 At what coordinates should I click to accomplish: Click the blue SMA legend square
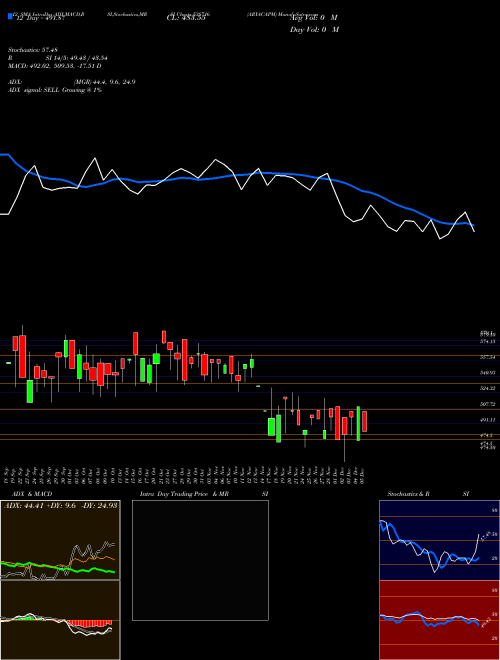pos(10,16)
